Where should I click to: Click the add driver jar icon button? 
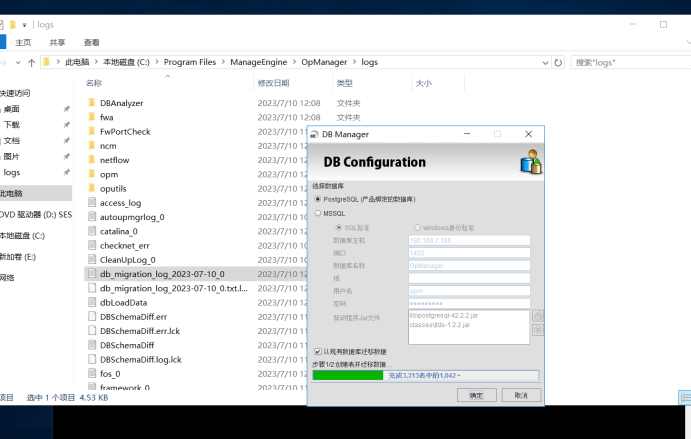pos(538,316)
